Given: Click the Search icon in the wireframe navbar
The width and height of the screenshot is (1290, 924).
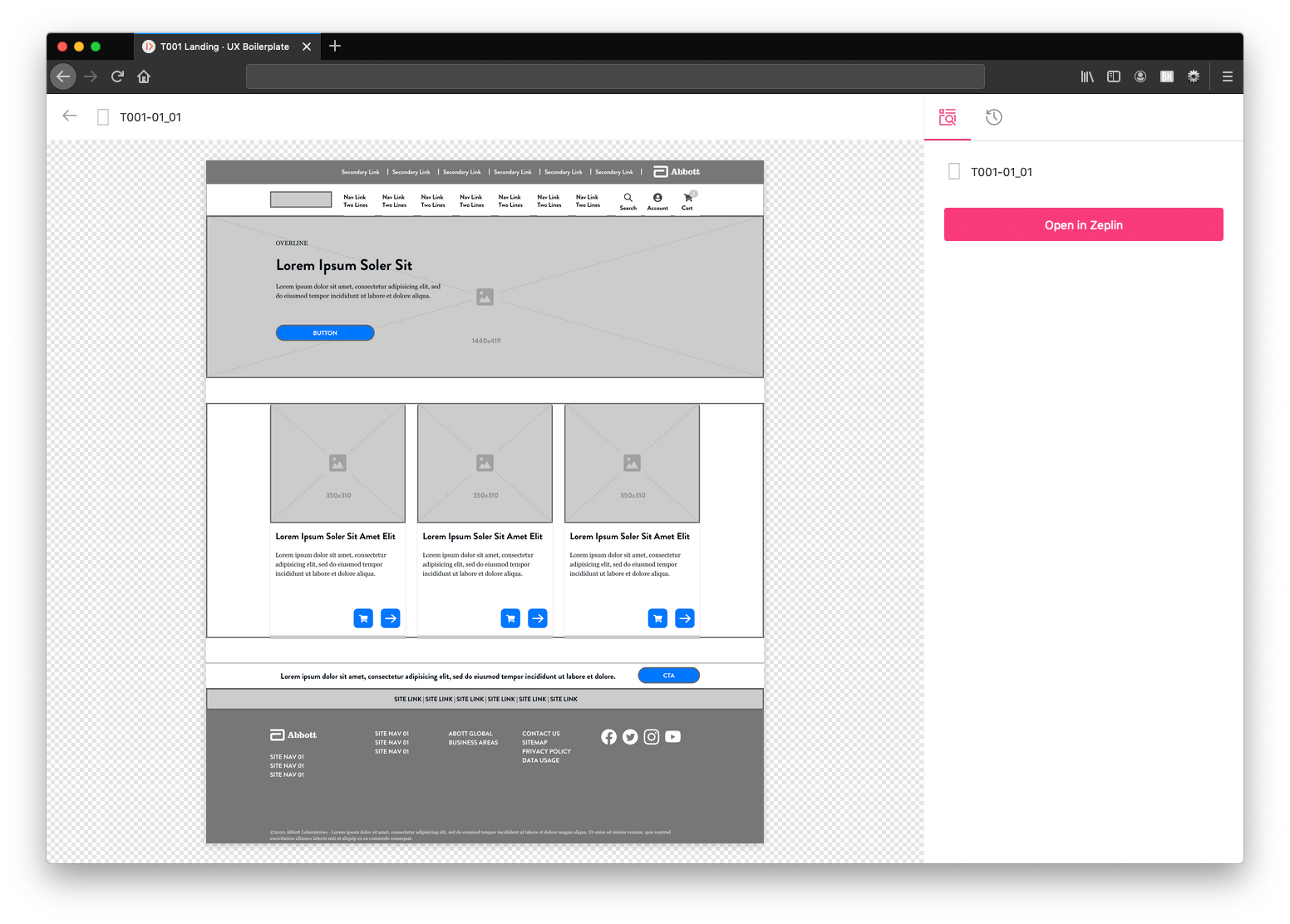Looking at the screenshot, I should (x=628, y=198).
